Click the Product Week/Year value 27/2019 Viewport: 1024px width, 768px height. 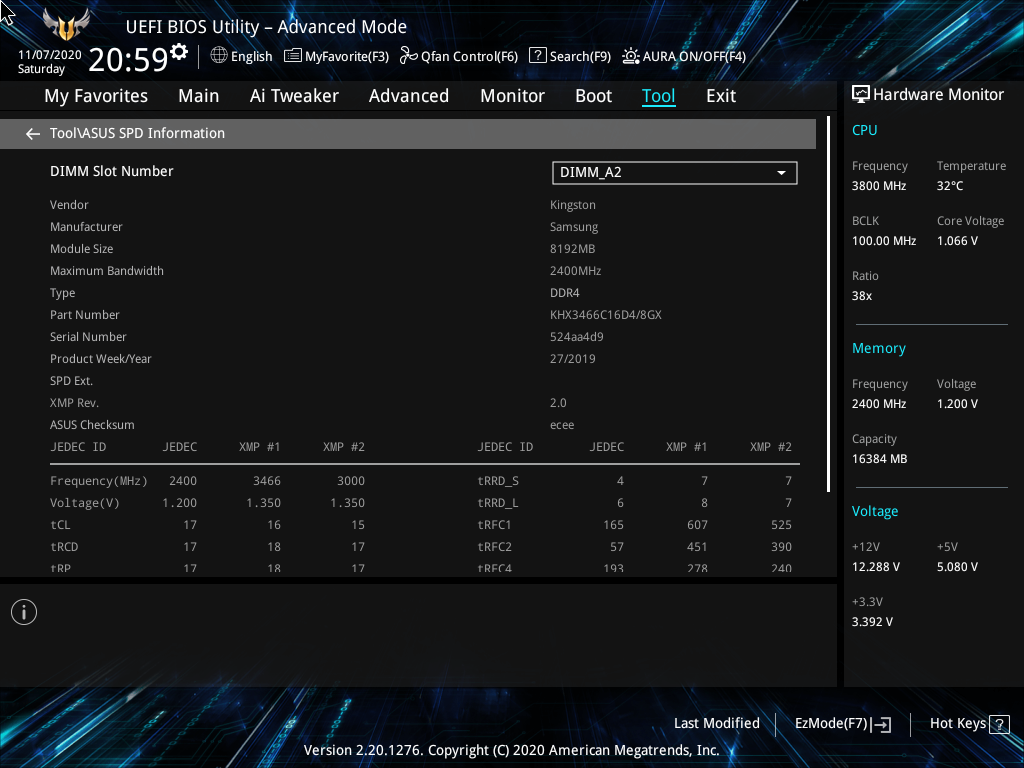tap(573, 359)
